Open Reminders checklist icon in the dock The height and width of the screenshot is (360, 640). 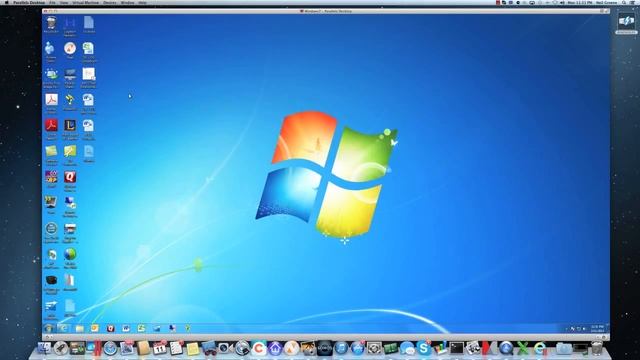tap(176, 348)
